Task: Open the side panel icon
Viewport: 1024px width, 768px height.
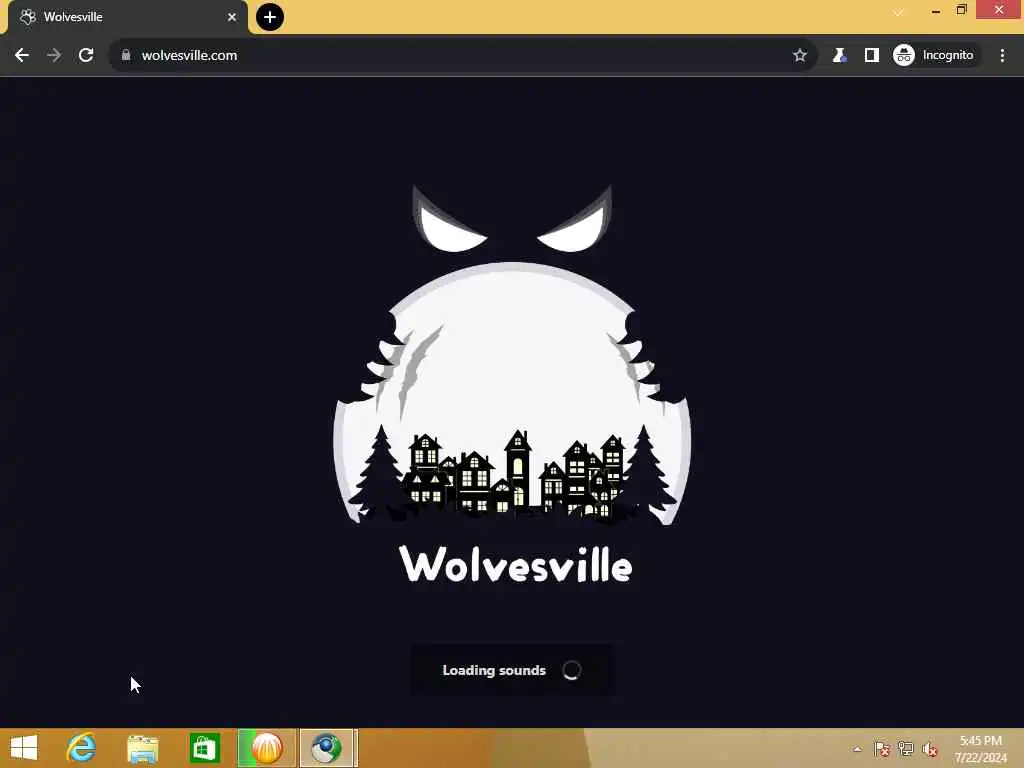Action: [x=872, y=56]
